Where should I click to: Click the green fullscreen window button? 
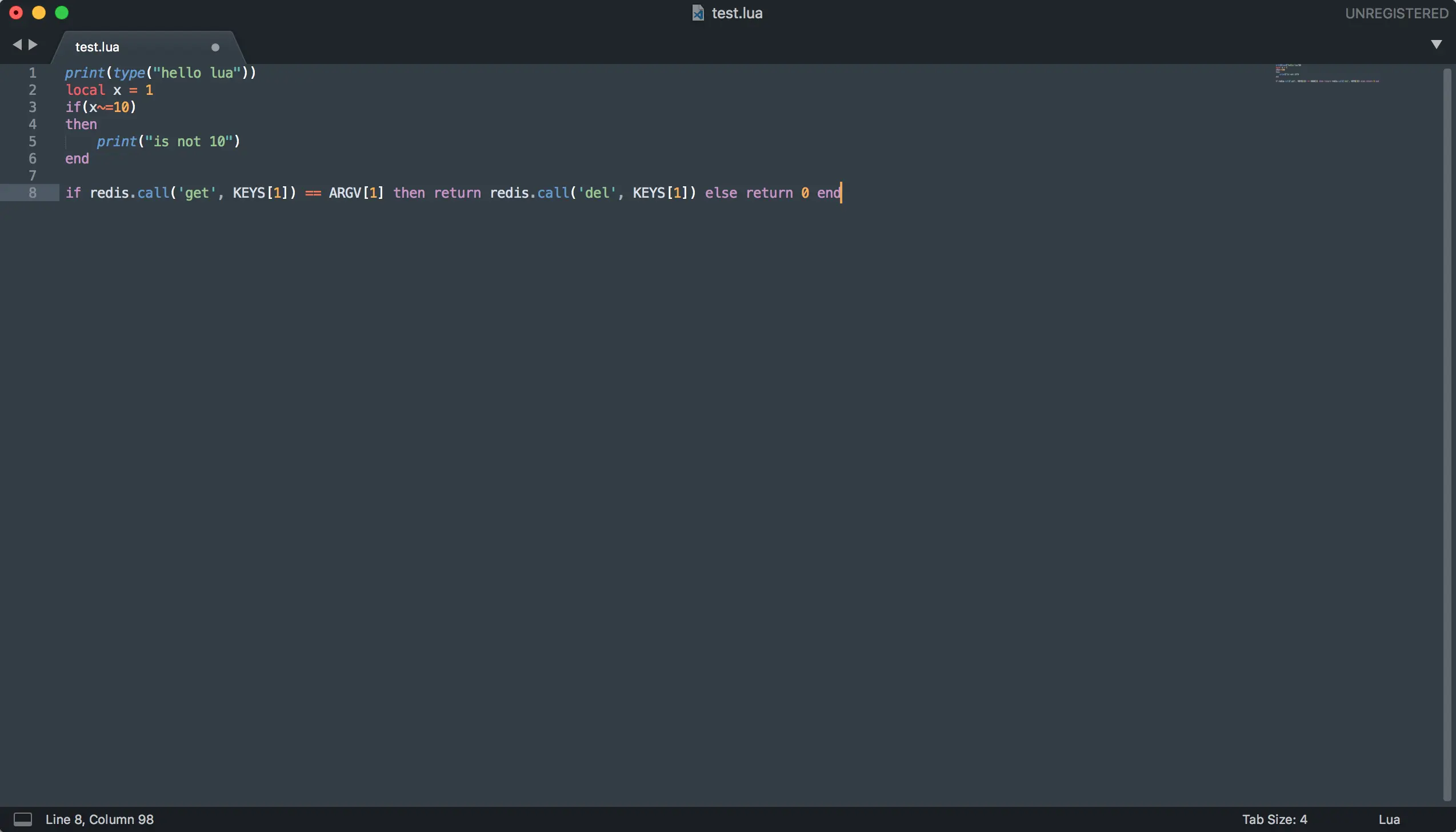(62, 13)
